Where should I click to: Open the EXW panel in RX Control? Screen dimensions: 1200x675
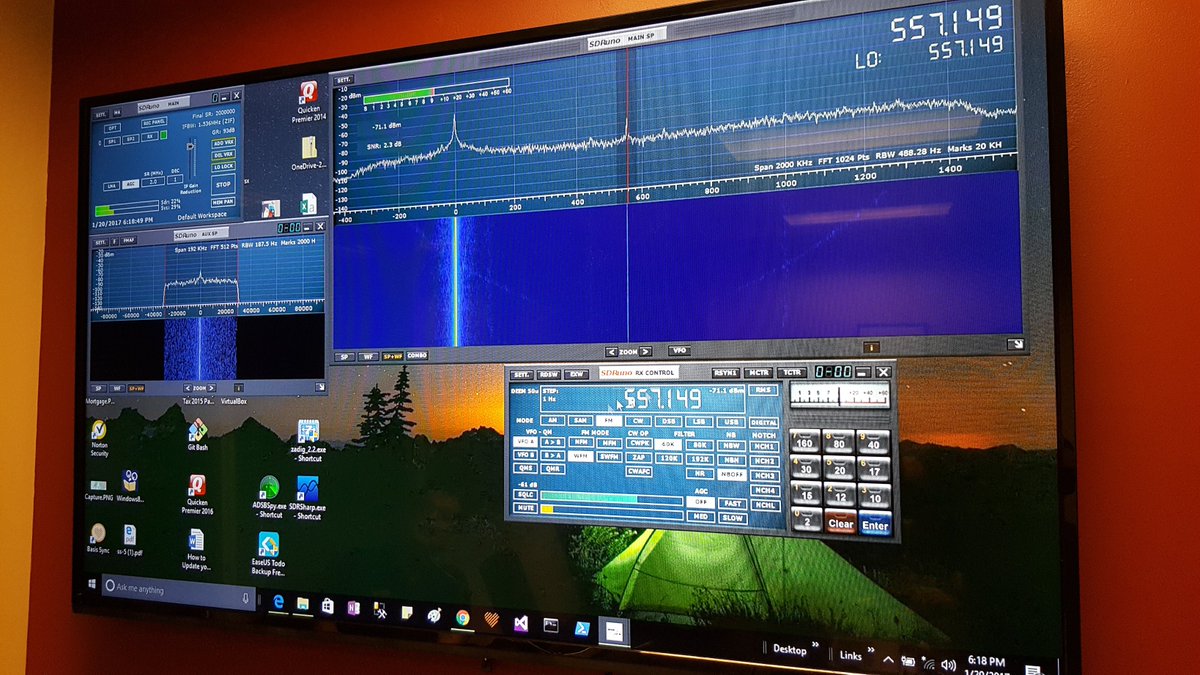point(577,374)
